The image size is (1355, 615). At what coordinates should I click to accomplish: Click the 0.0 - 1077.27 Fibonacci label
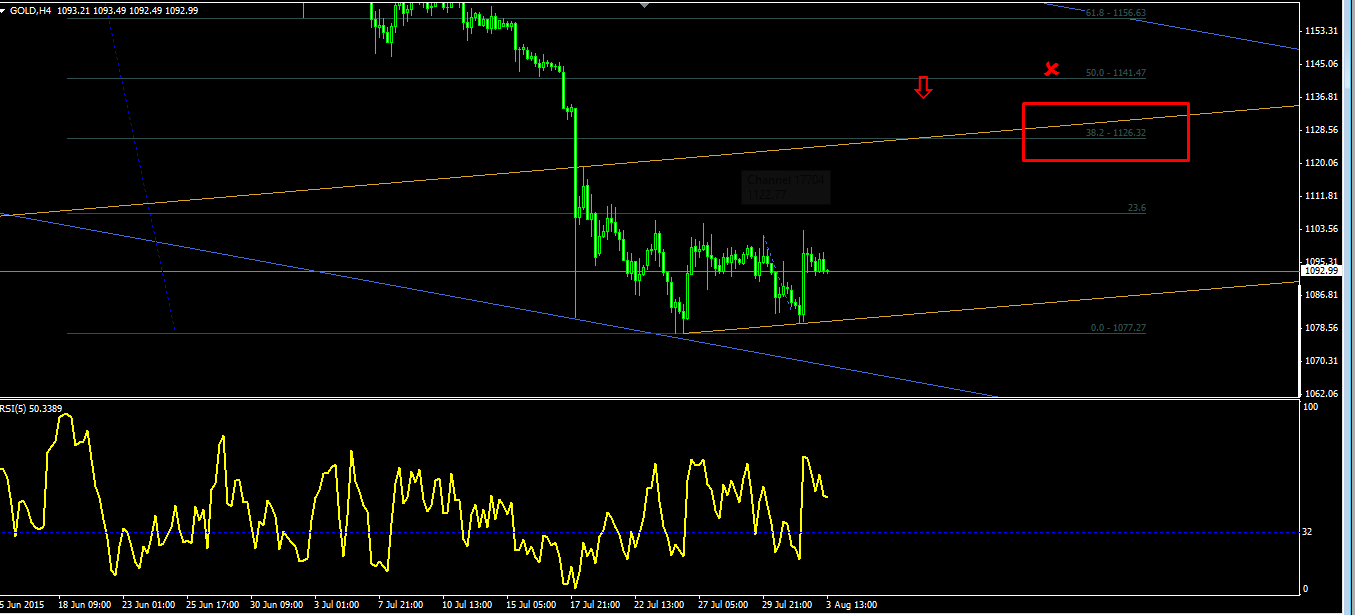pyautogui.click(x=1118, y=328)
